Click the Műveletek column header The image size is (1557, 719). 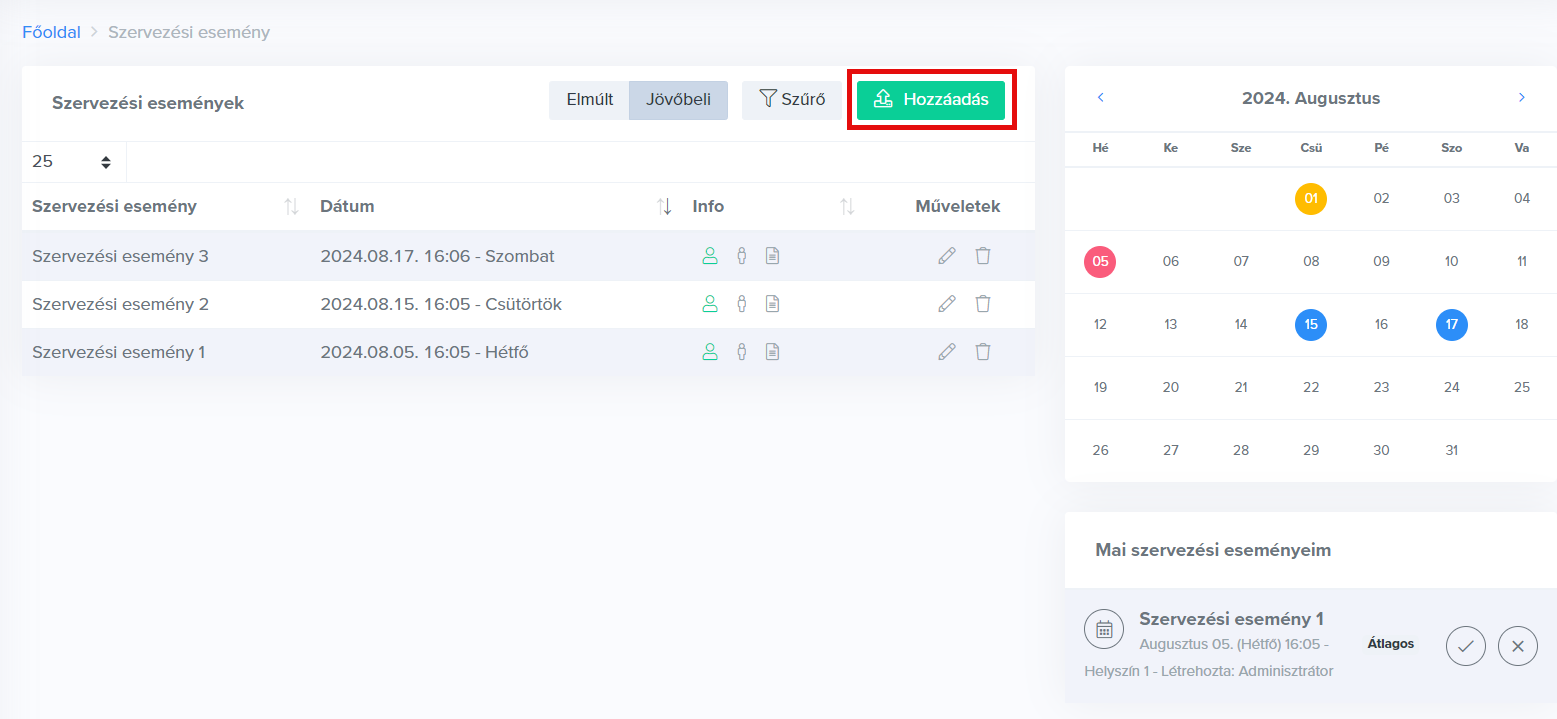tap(958, 207)
